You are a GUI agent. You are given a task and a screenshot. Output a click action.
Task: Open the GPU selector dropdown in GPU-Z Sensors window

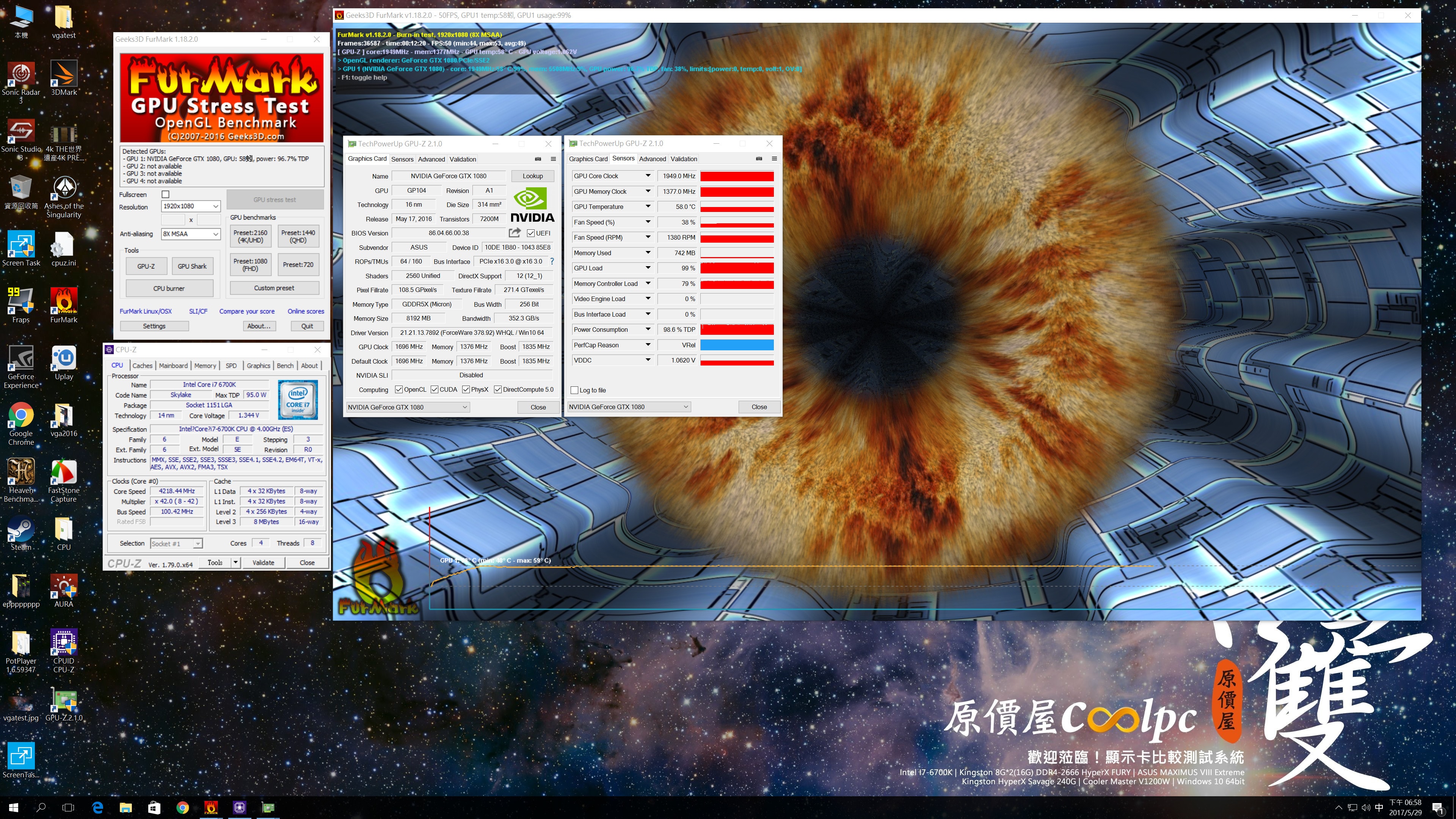click(x=629, y=407)
